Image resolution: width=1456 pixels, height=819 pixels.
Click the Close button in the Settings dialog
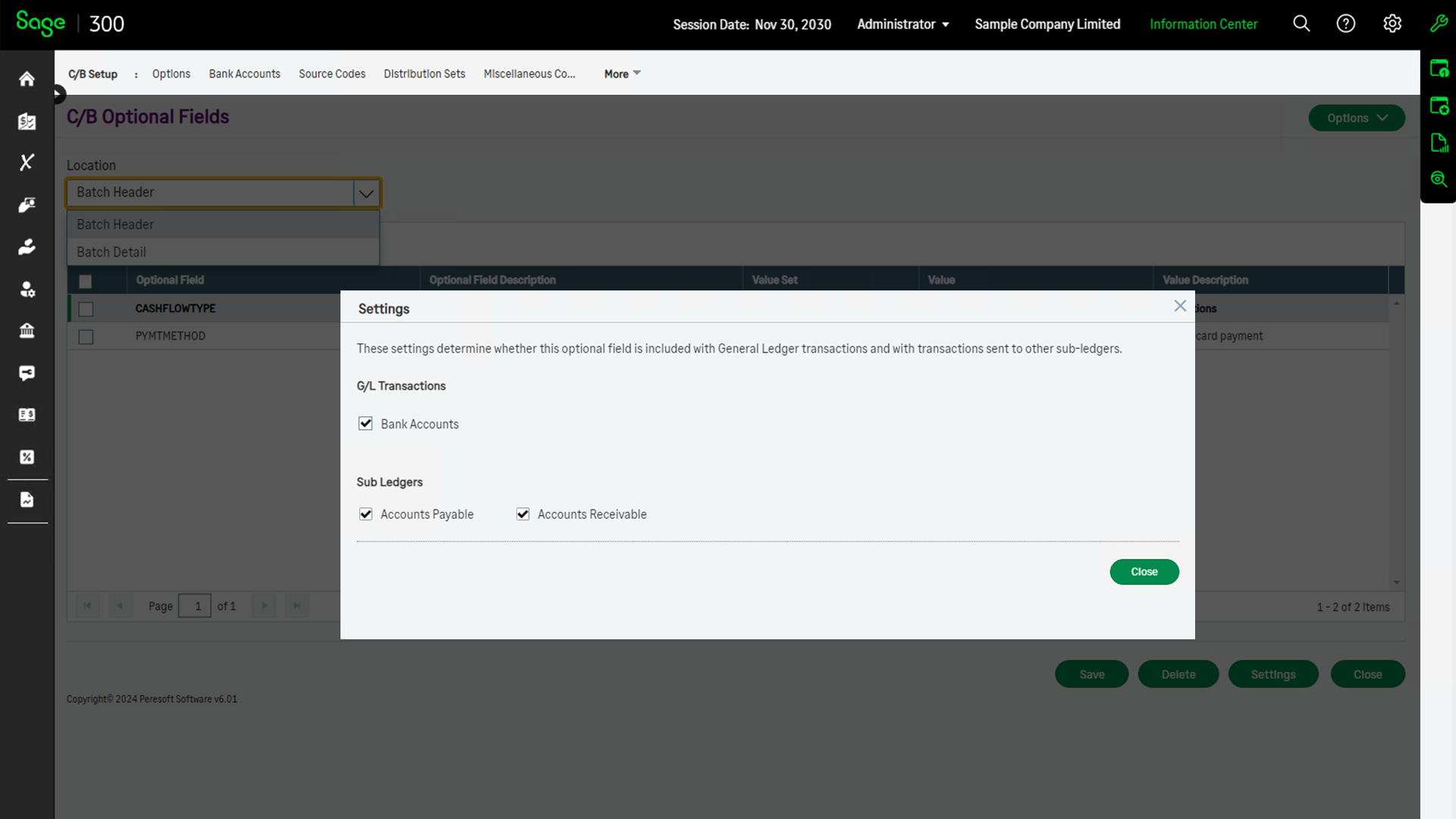tap(1144, 572)
